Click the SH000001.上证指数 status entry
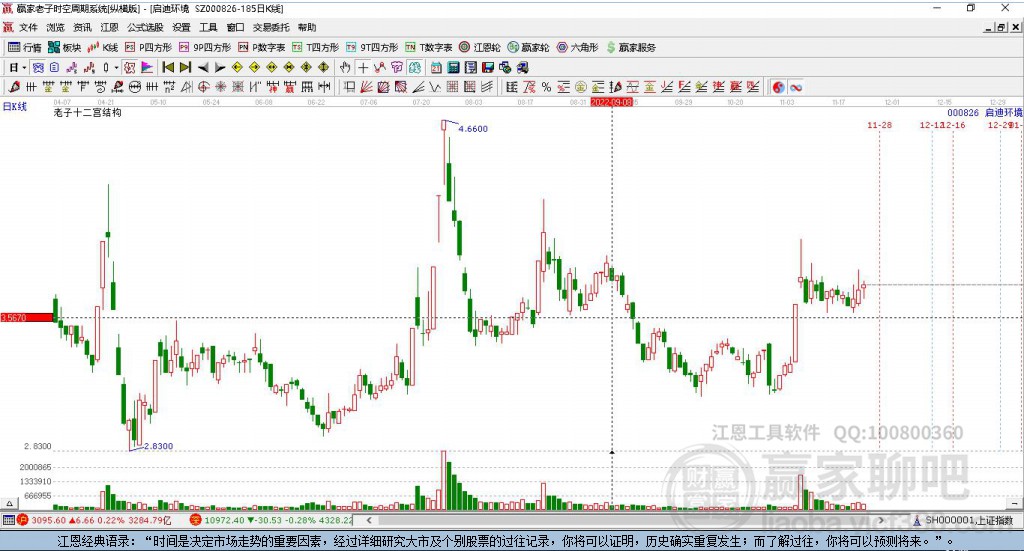The width and height of the screenshot is (1024, 551). [x=968, y=520]
